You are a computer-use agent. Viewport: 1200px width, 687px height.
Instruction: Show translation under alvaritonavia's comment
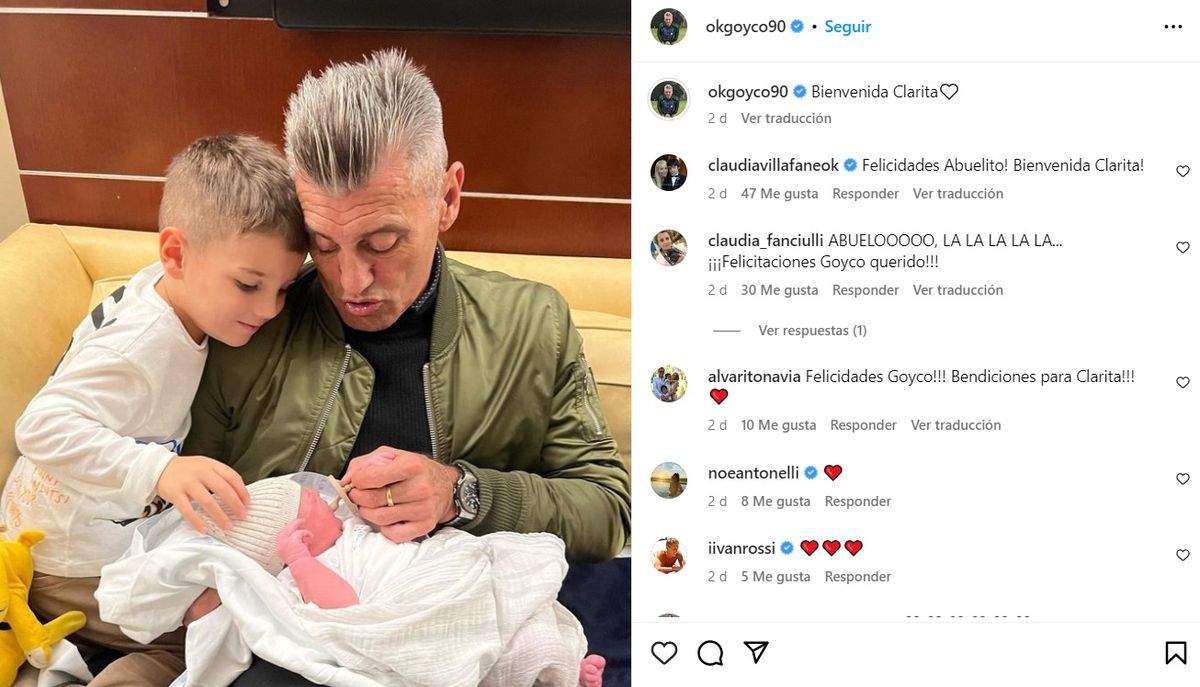(955, 425)
